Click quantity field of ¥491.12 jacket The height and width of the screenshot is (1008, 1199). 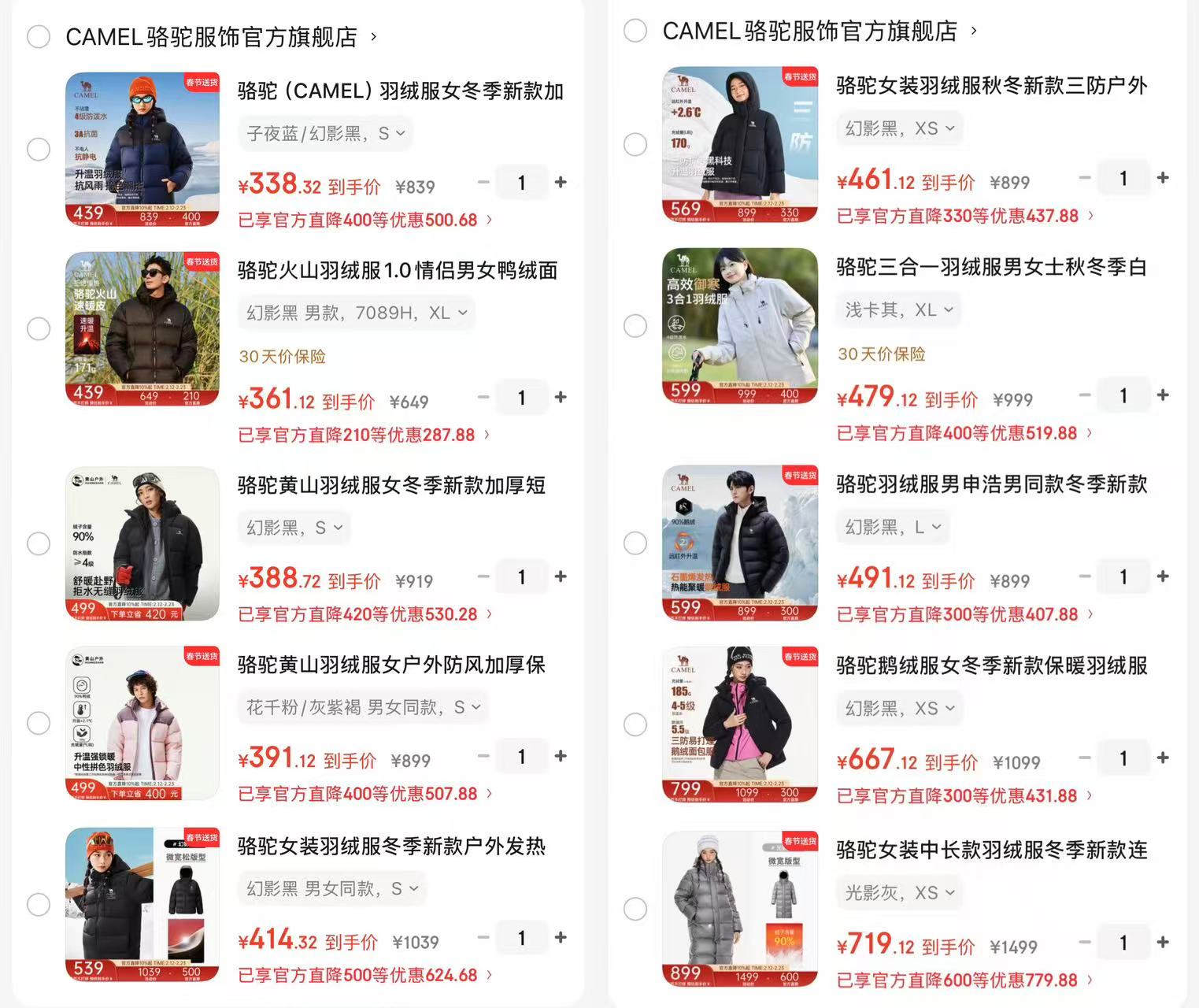coord(1123,577)
